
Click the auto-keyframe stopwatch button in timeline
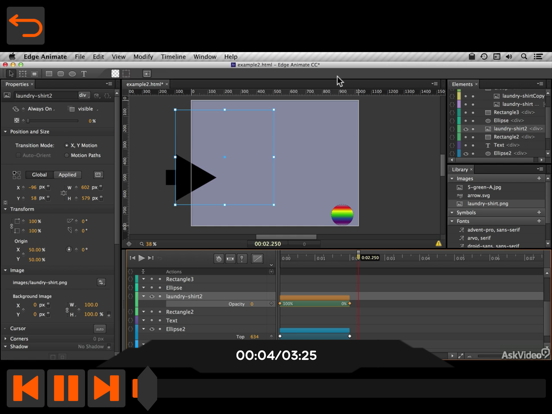pos(219,259)
